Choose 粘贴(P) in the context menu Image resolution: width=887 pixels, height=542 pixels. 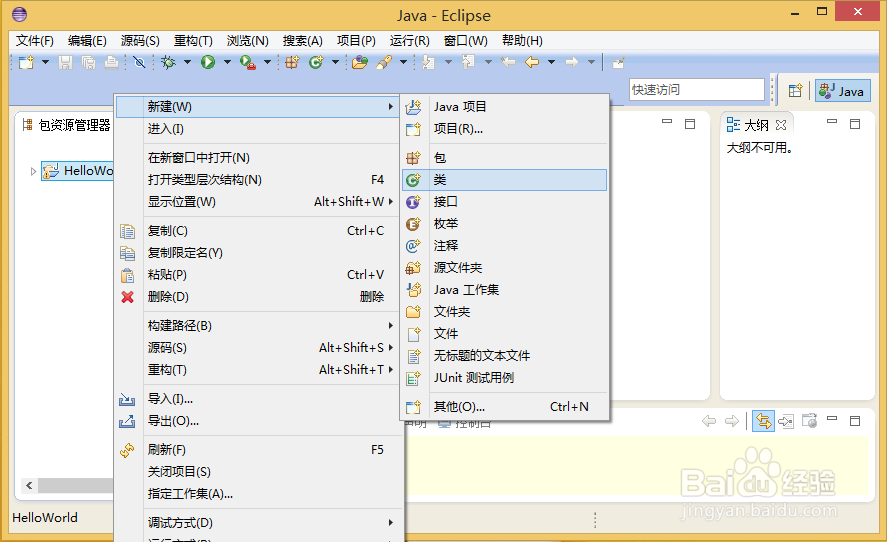(257, 274)
